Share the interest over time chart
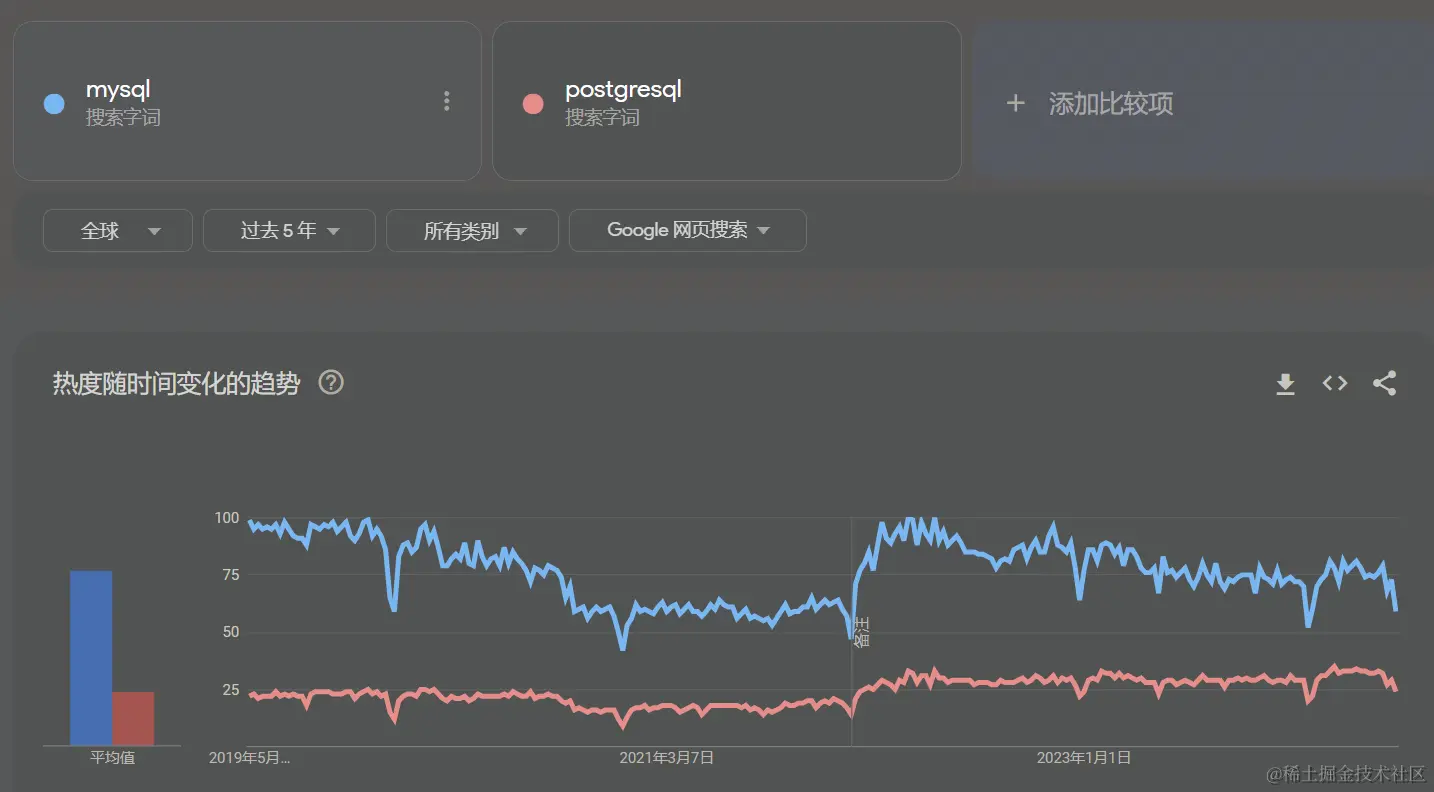The width and height of the screenshot is (1434, 792). (x=1384, y=383)
